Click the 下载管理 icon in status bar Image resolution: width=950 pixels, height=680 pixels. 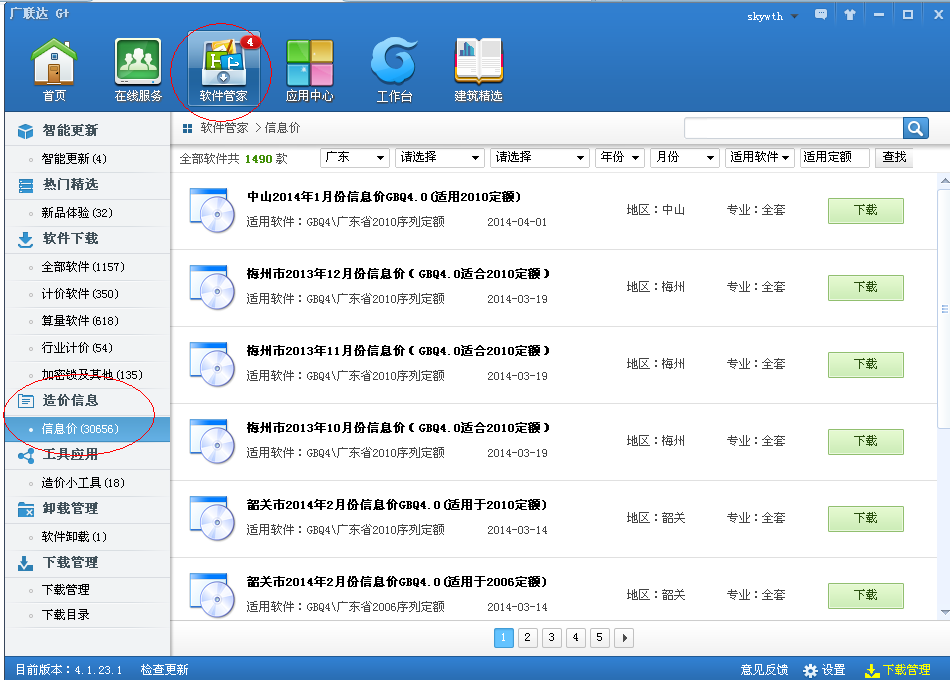coord(872,670)
